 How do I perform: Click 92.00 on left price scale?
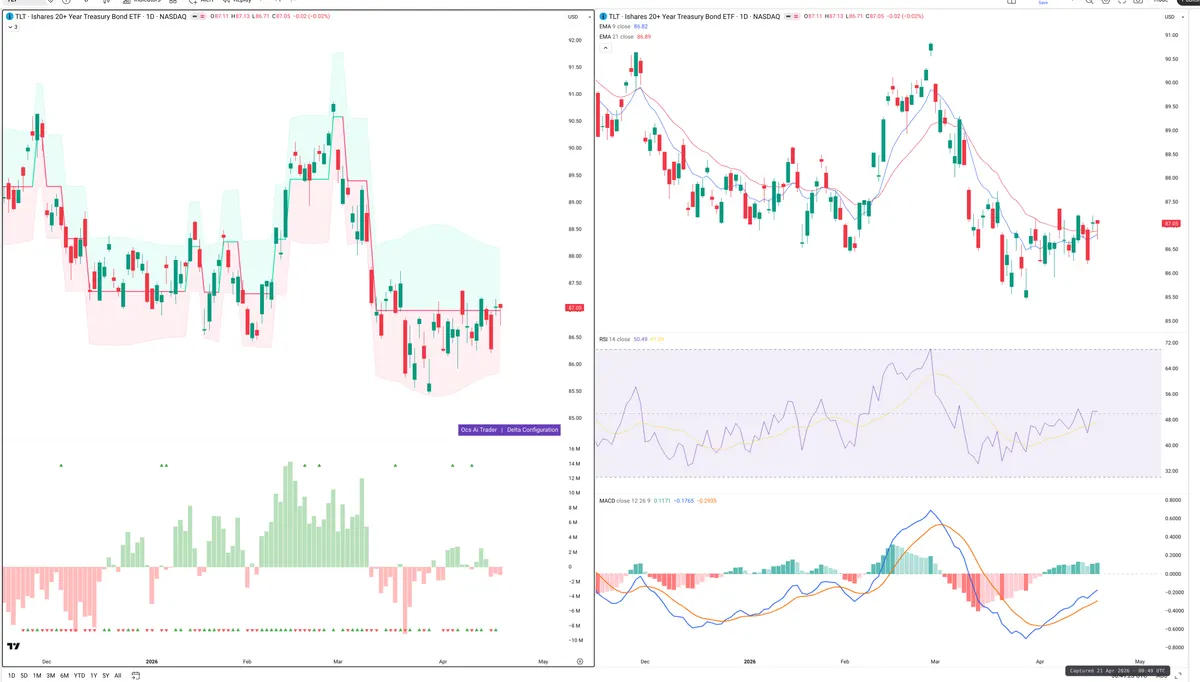(574, 40)
